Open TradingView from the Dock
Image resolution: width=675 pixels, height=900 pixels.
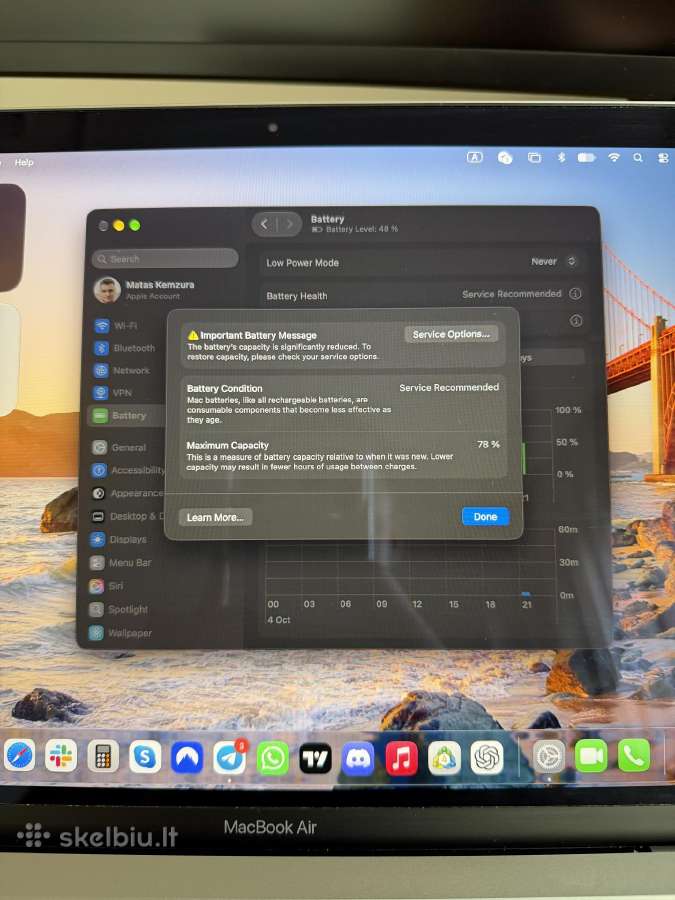pos(316,759)
